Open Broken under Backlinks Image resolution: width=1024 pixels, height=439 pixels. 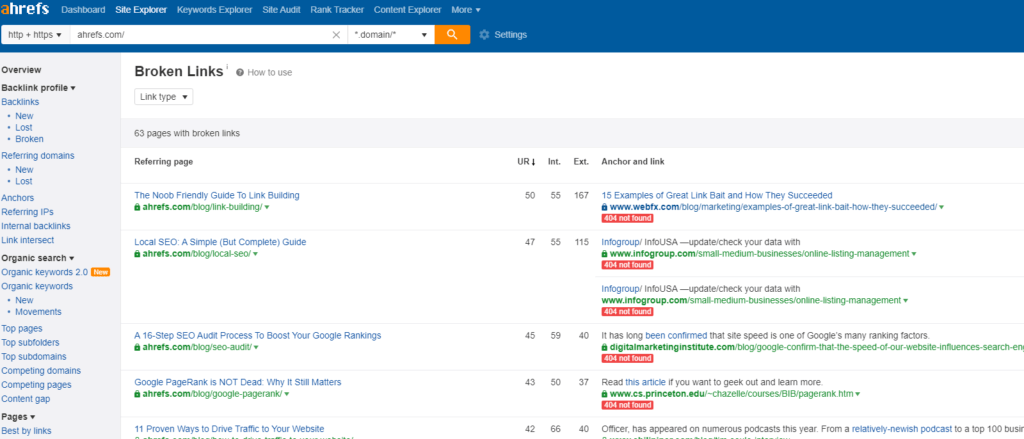[29, 139]
